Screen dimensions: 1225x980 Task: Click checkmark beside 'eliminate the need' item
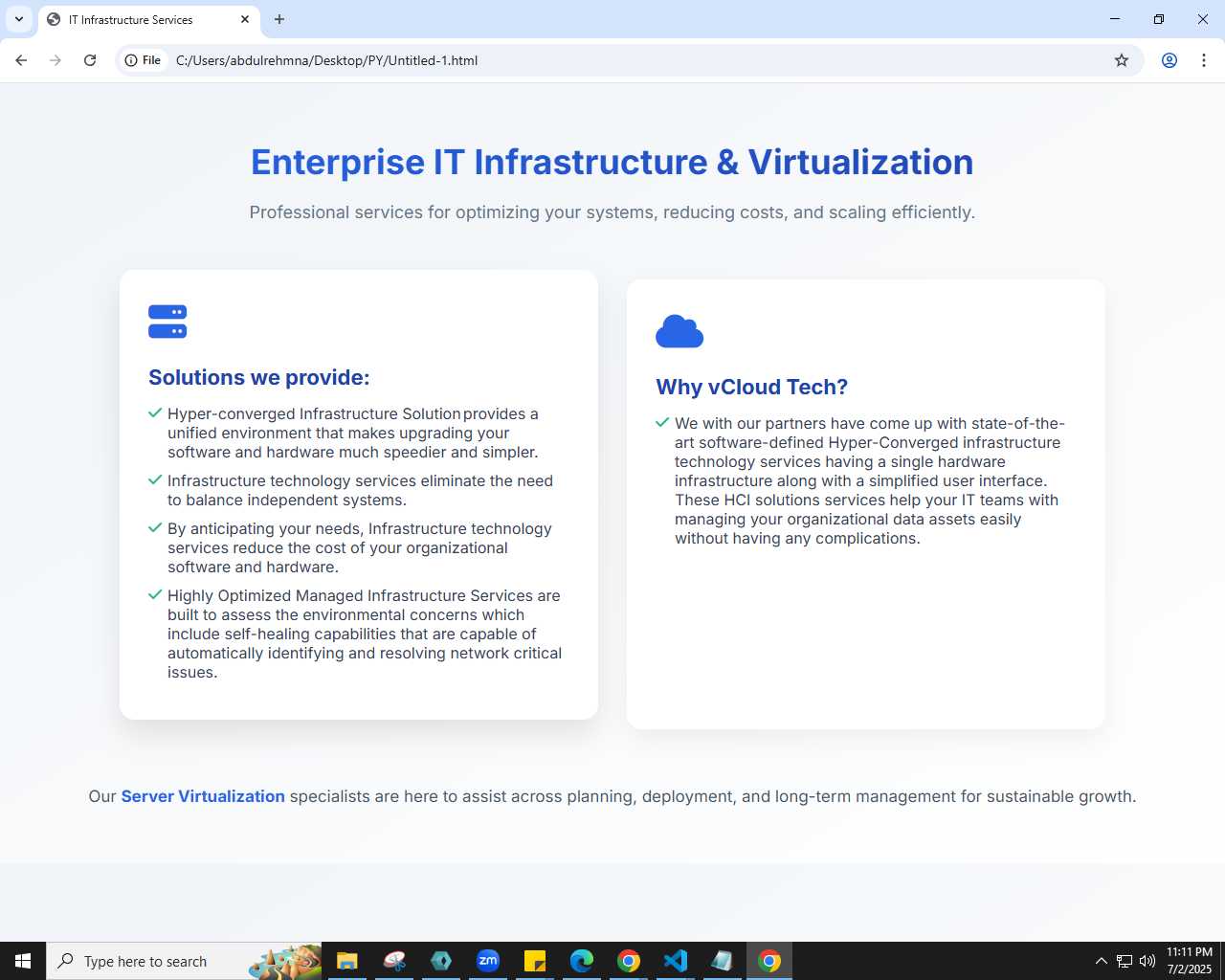pos(155,479)
